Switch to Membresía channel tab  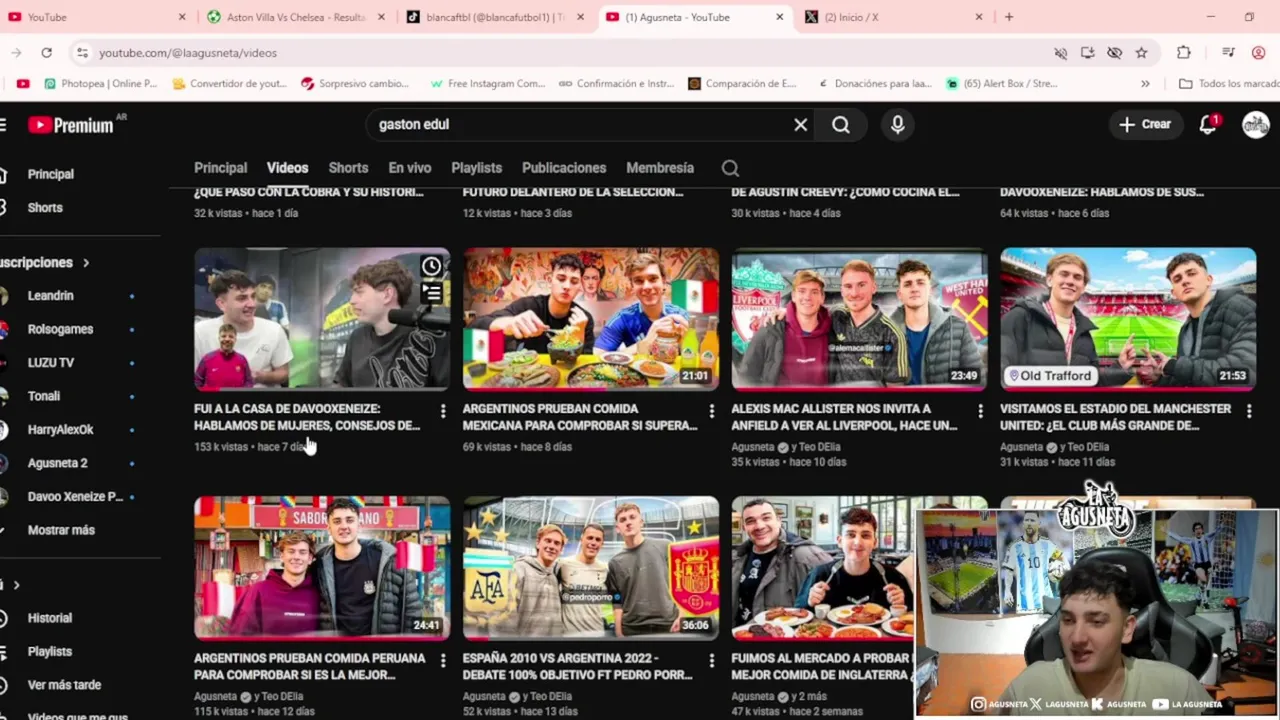pos(660,168)
